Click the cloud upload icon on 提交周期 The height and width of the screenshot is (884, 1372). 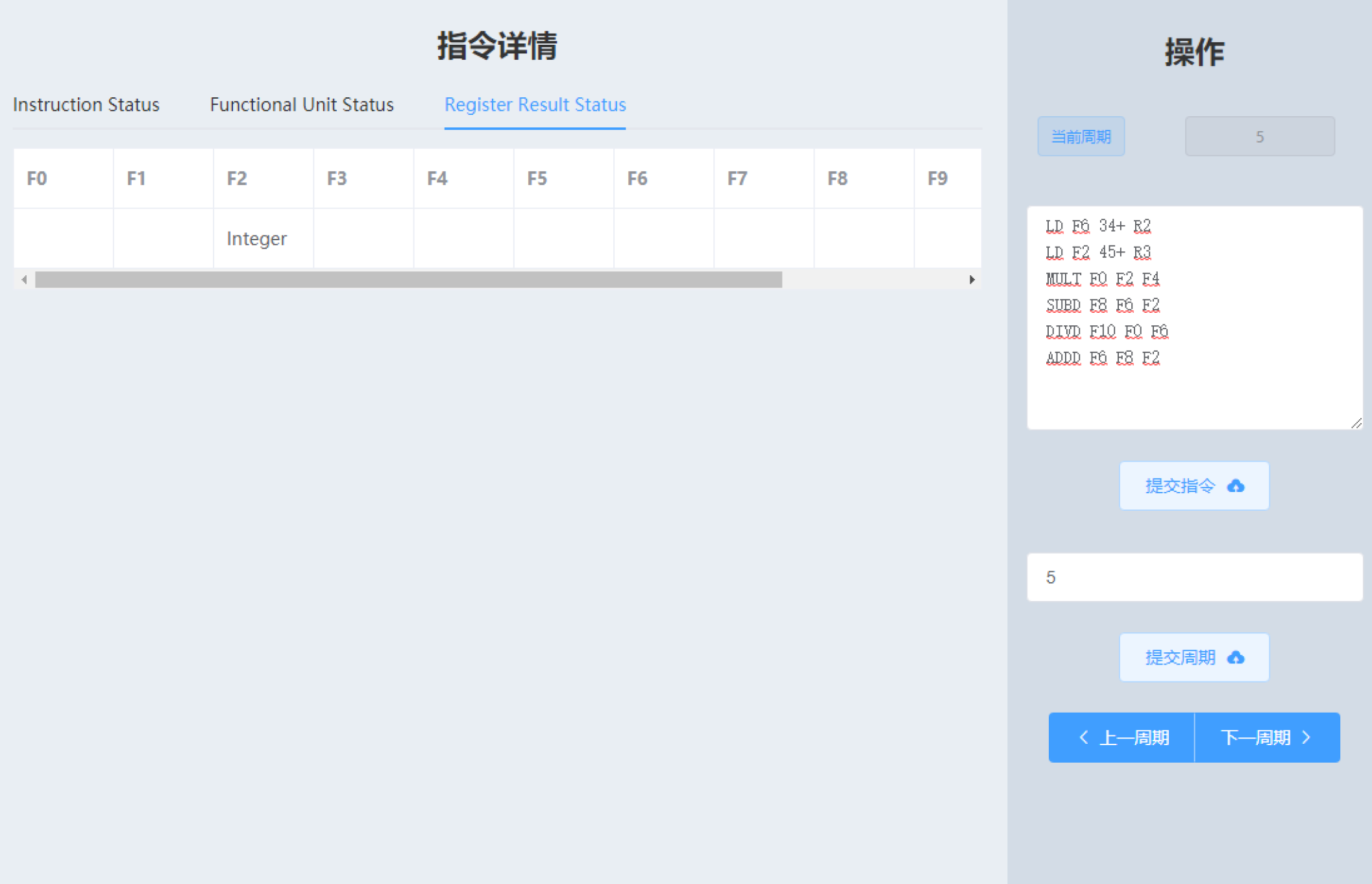(1236, 657)
